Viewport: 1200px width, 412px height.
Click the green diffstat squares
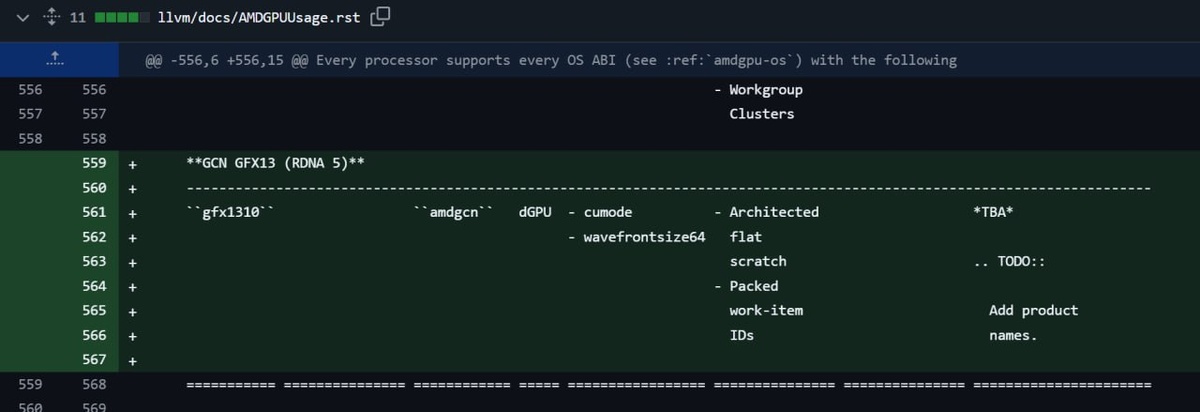point(119,17)
